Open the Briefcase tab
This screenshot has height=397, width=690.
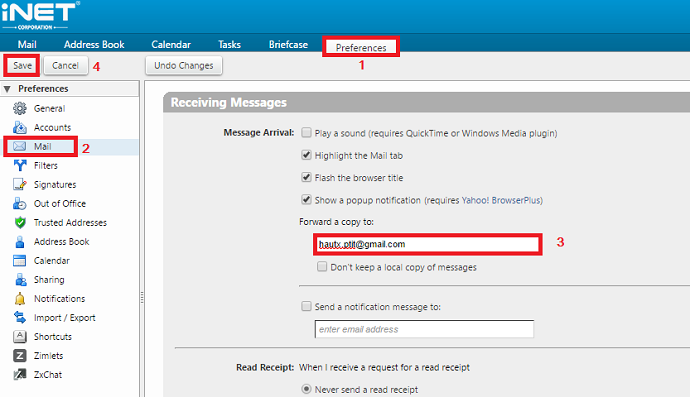(288, 44)
